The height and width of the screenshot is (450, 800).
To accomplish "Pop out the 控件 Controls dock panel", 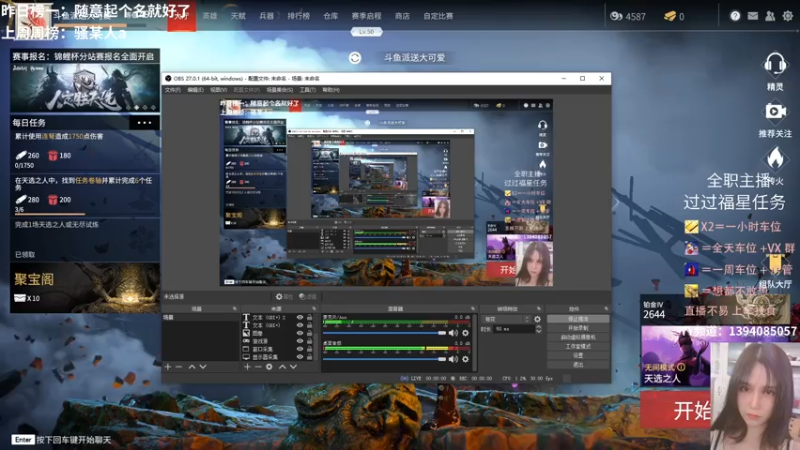I will tap(606, 309).
